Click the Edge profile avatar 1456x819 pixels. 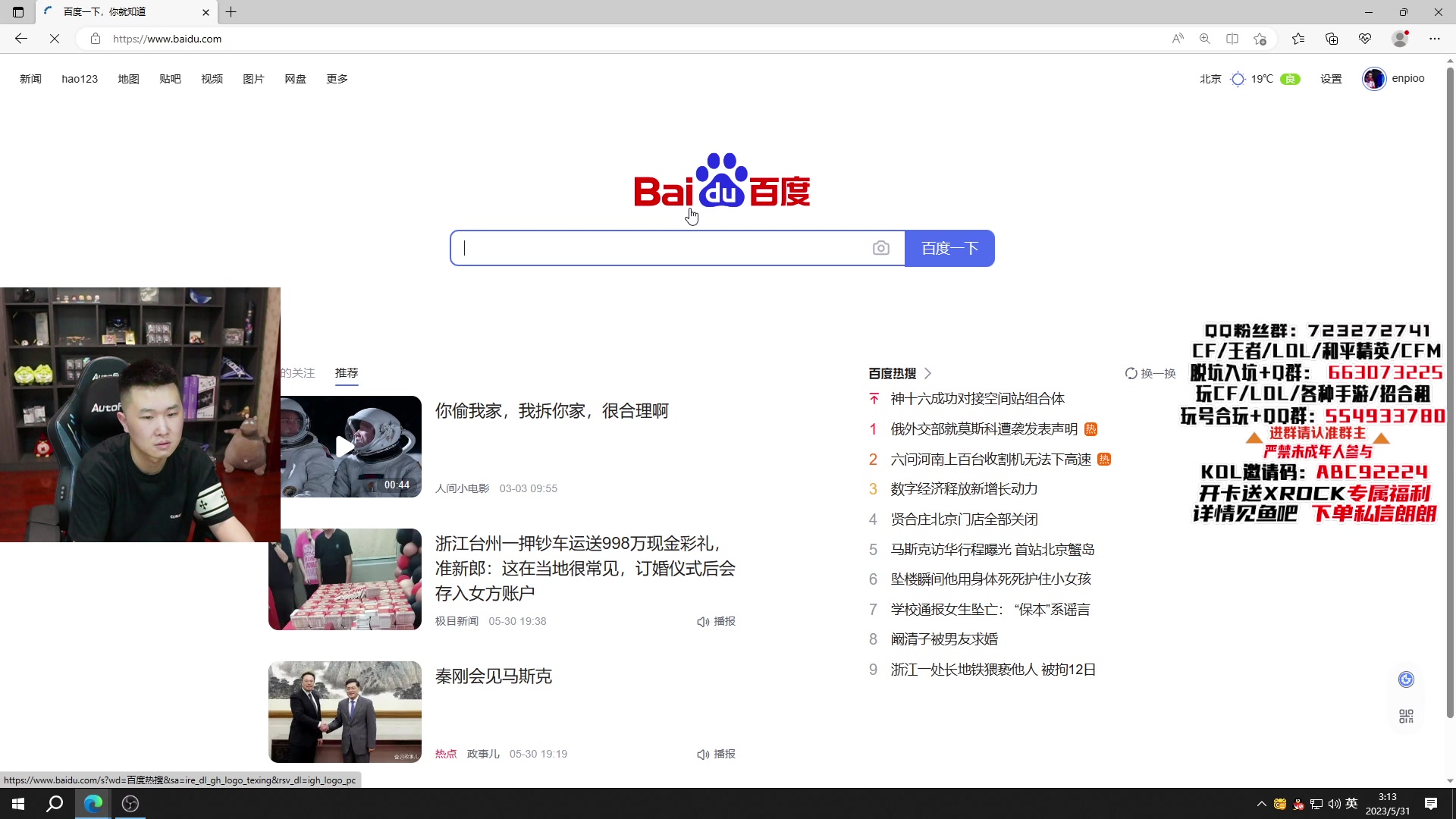point(1400,39)
